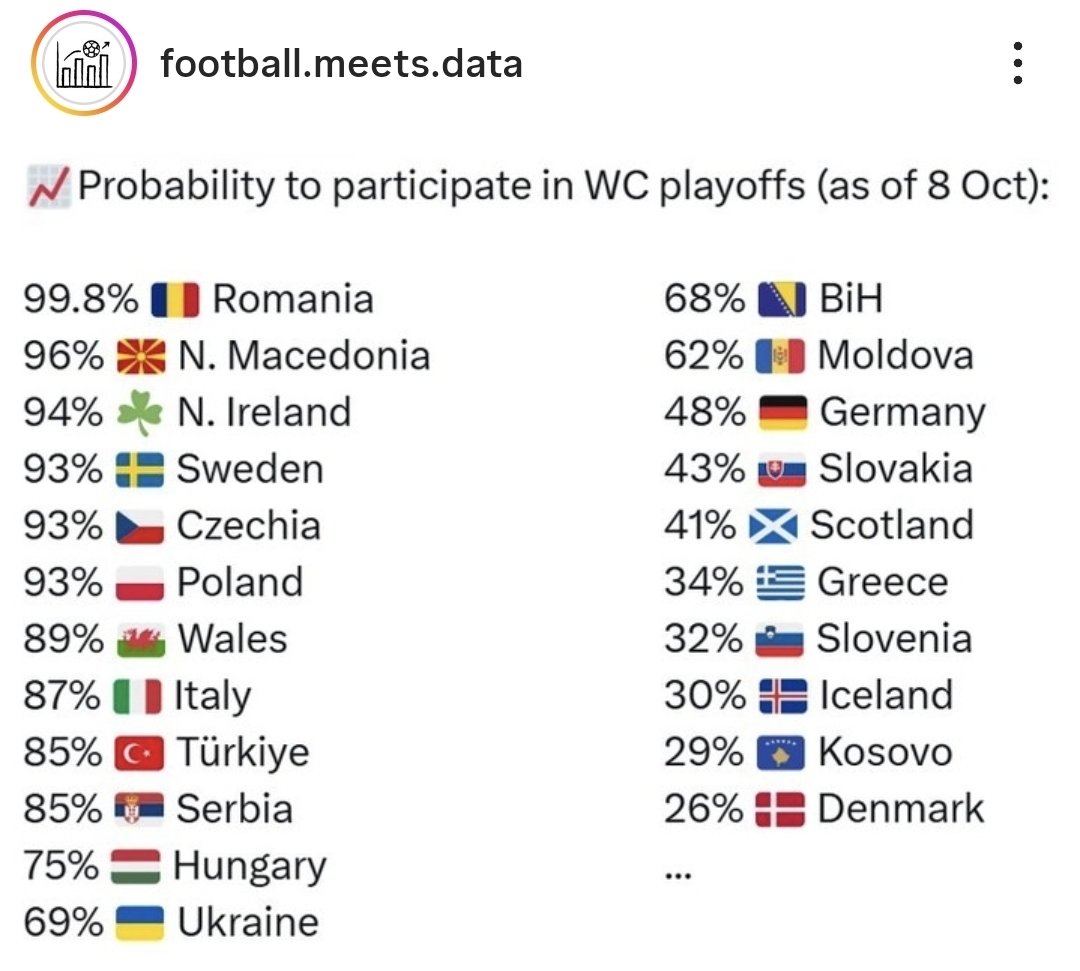Image resolution: width=1080 pixels, height=971 pixels.
Task: Click the Sweden flag icon
Action: tap(140, 470)
